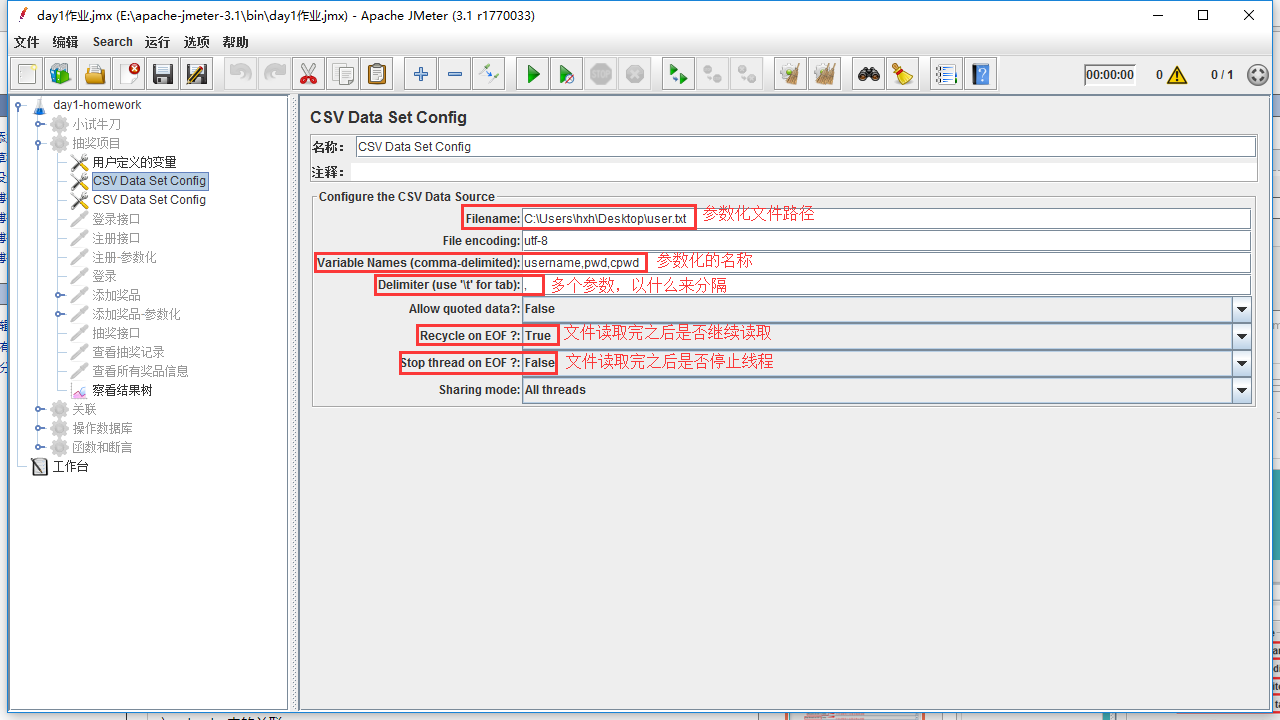Close the test plan via toolbar Close icon
The width and height of the screenshot is (1280, 720).
[129, 74]
